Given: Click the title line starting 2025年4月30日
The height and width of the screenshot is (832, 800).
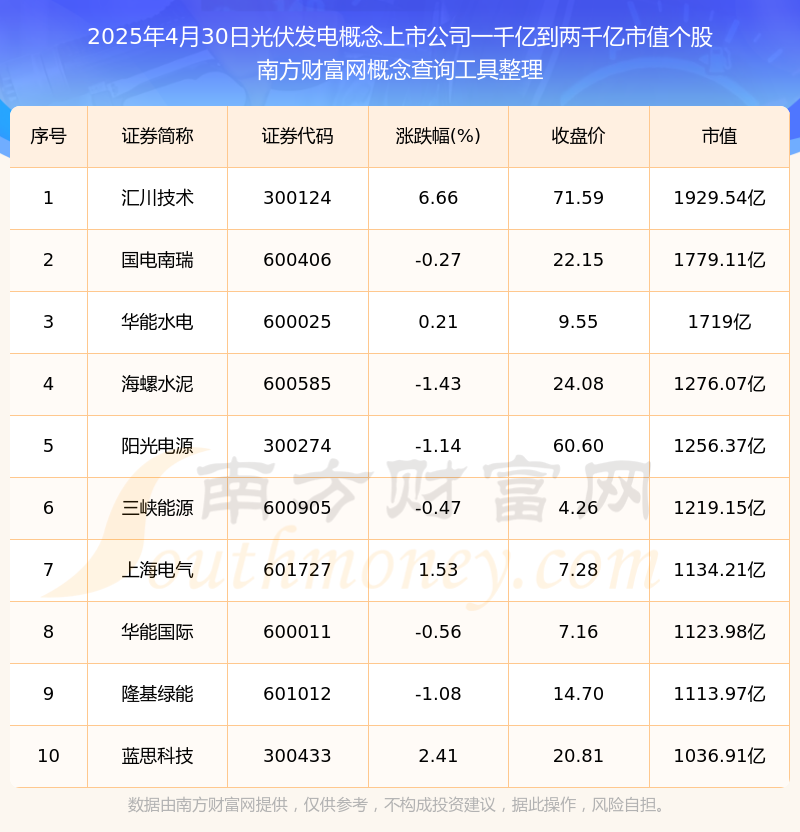Looking at the screenshot, I should click(x=400, y=37).
